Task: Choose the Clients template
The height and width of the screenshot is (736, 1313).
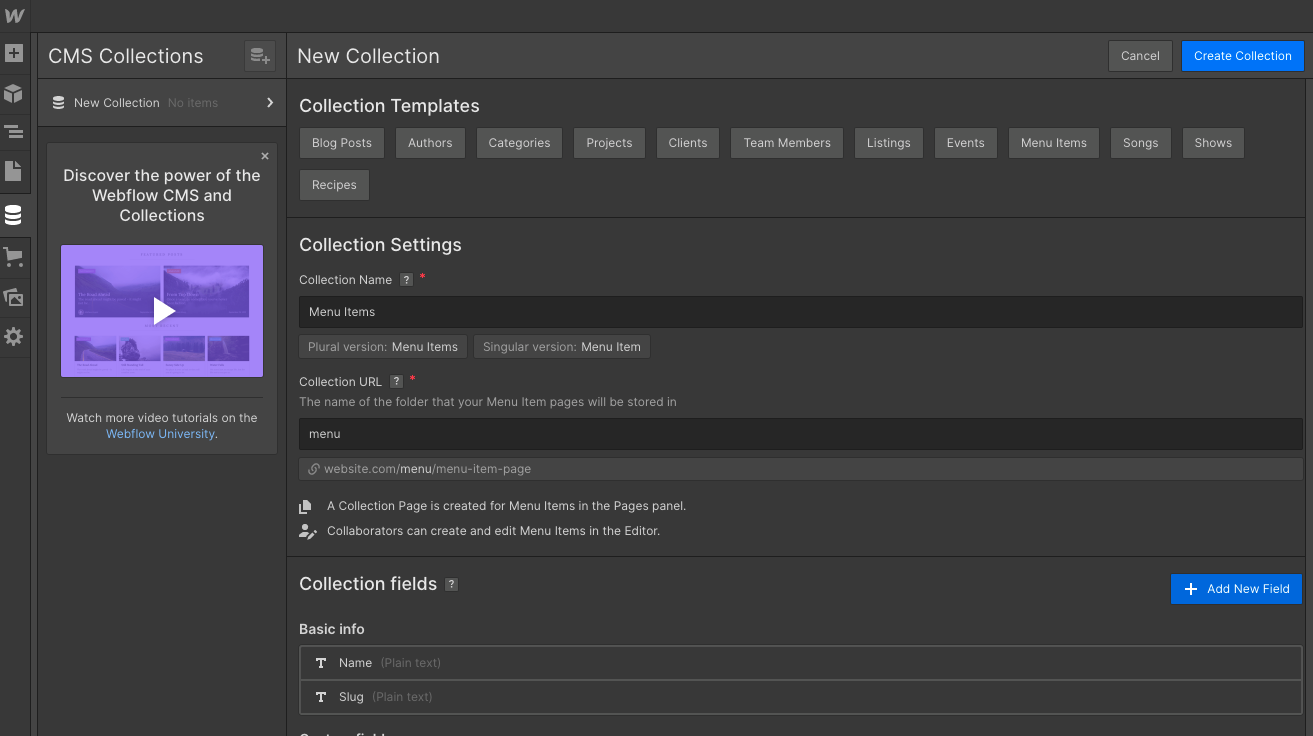Action: pos(688,143)
